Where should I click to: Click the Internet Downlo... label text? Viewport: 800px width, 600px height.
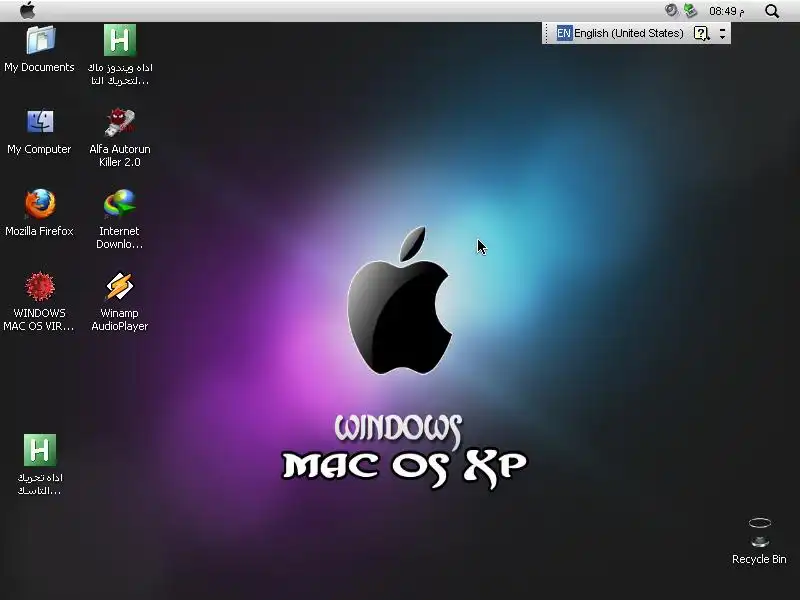pyautogui.click(x=119, y=238)
